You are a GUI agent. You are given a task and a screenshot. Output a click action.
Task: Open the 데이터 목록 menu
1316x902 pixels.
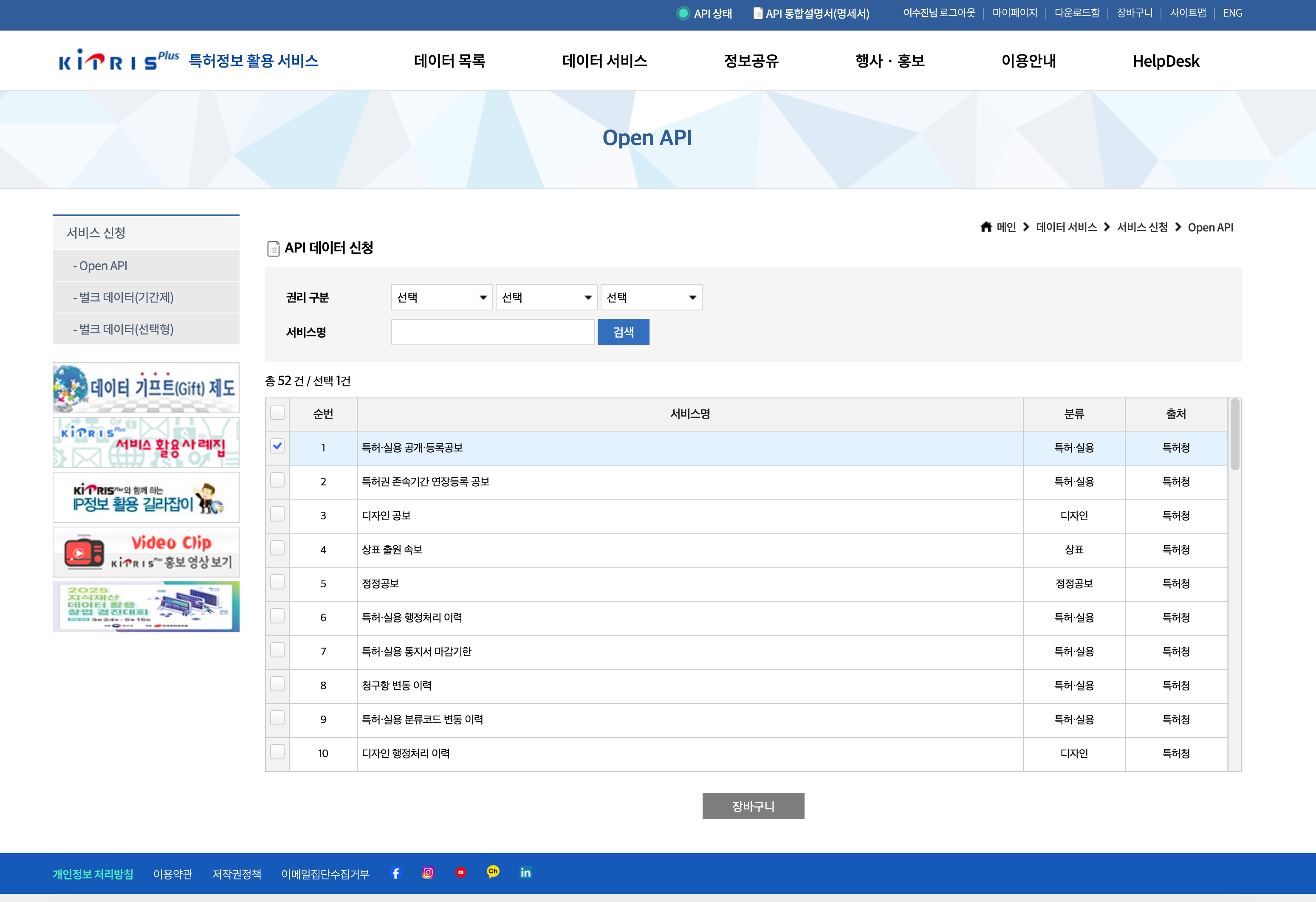pyautogui.click(x=449, y=61)
